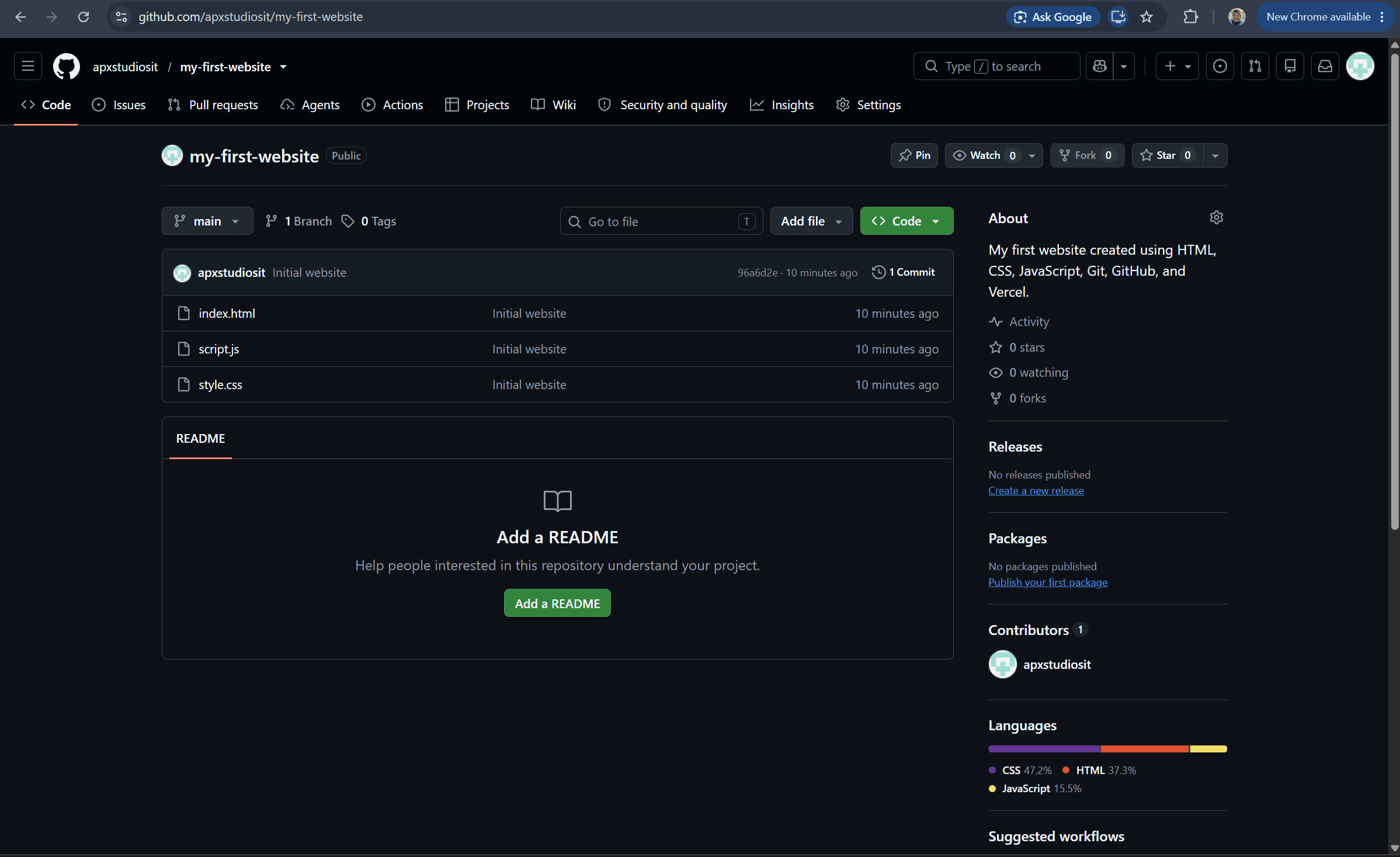This screenshot has height=857, width=1400.
Task: Open the Wiki tab
Action: [554, 105]
